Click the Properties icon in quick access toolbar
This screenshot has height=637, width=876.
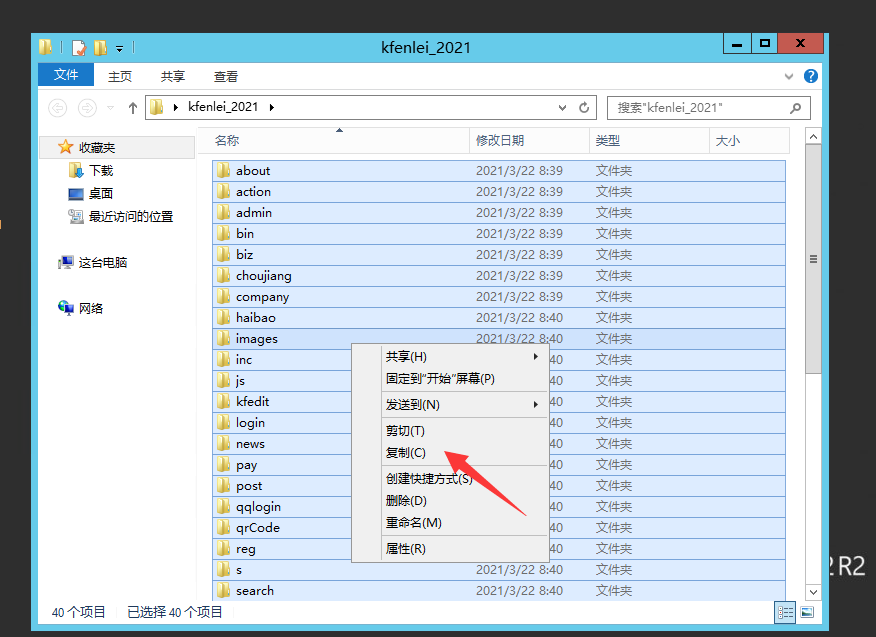pos(79,47)
